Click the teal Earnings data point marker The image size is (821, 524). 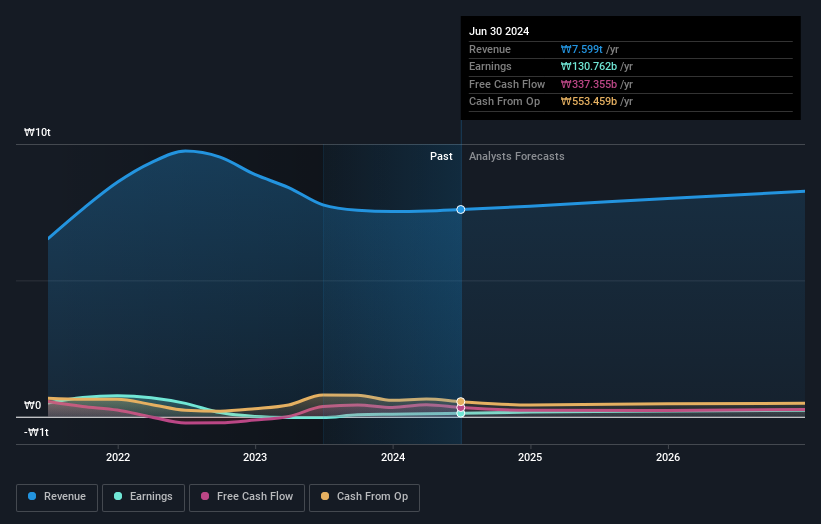[461, 414]
